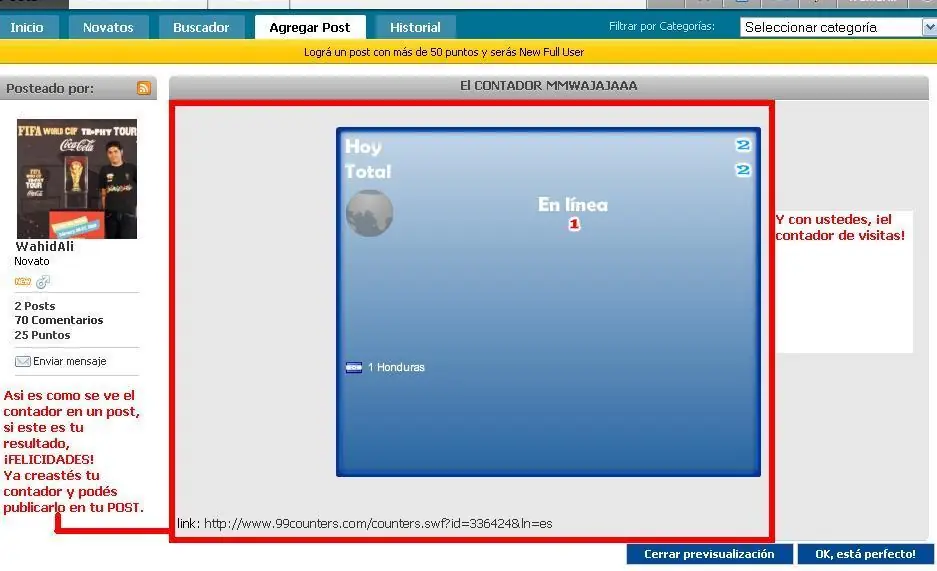Image resolution: width=937 pixels, height=571 pixels.
Task: Switch to the Buscador tab
Action: [201, 27]
